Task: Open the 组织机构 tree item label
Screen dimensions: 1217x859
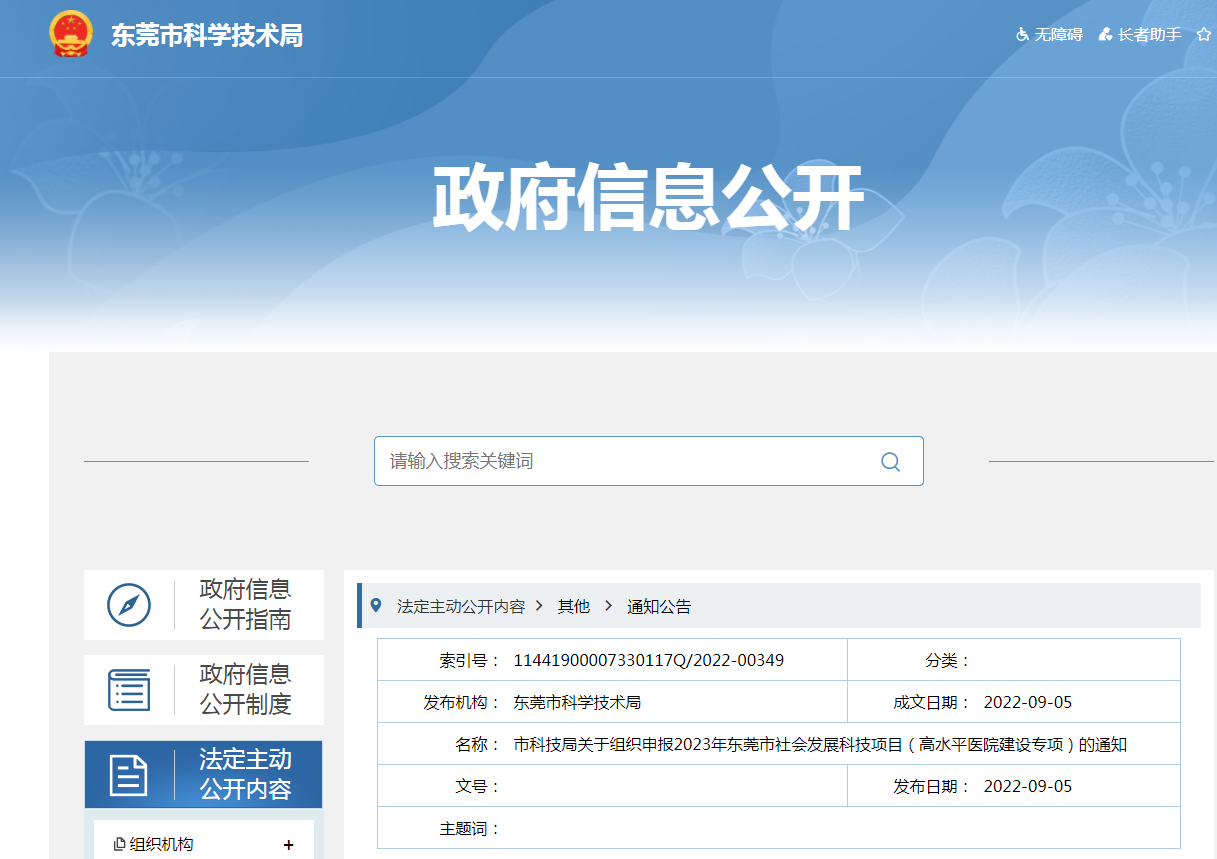Action: click(x=162, y=845)
